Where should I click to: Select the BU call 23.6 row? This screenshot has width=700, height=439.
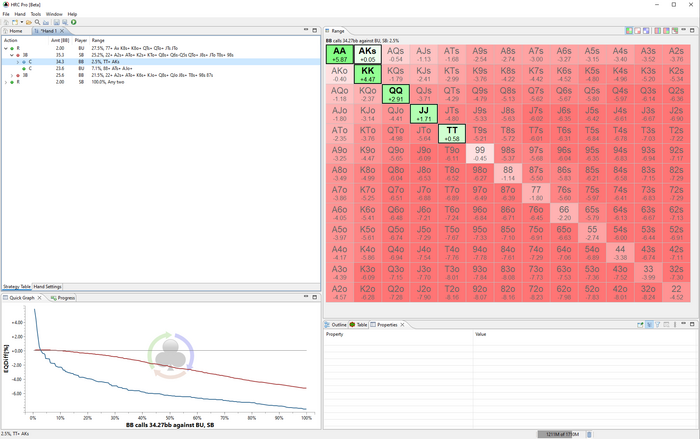[161, 69]
